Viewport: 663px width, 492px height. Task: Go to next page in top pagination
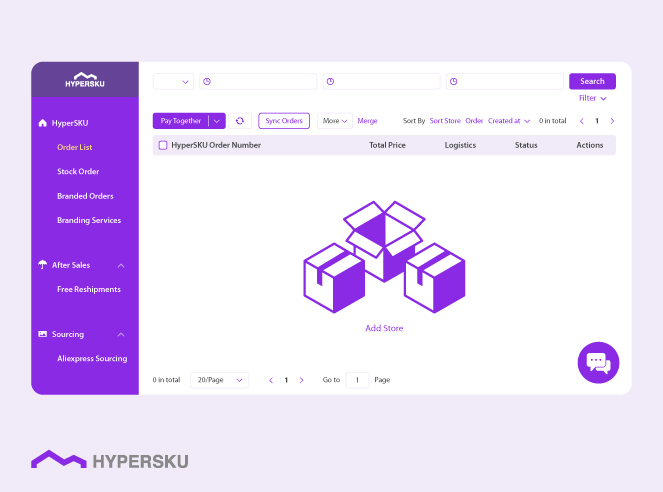coord(612,121)
